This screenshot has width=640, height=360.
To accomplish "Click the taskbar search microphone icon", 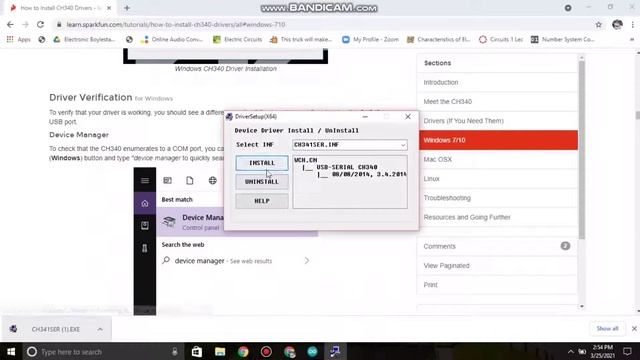I will tap(175, 351).
